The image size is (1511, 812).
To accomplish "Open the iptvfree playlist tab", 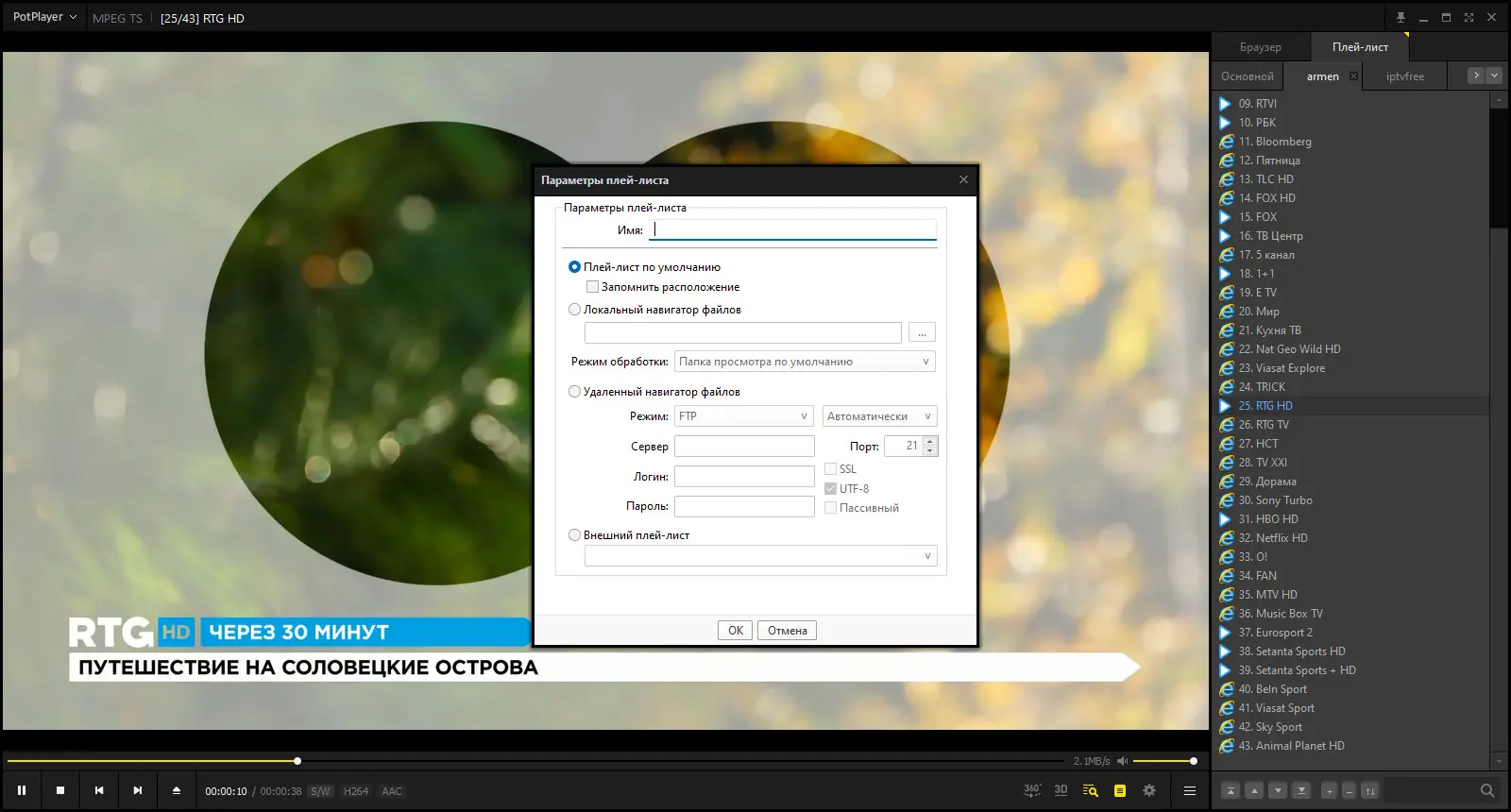I will [1404, 76].
